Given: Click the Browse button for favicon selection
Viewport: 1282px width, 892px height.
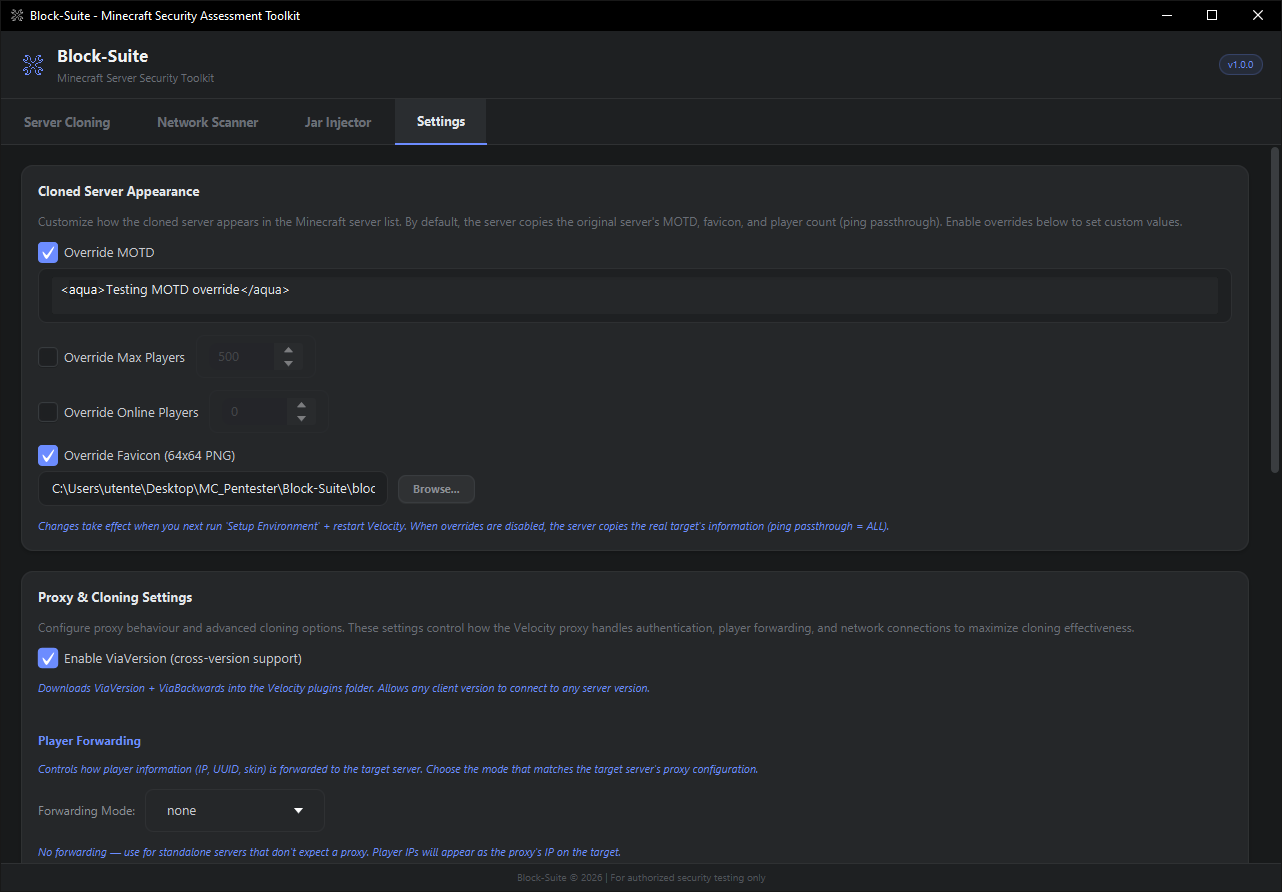Looking at the screenshot, I should 435,489.
